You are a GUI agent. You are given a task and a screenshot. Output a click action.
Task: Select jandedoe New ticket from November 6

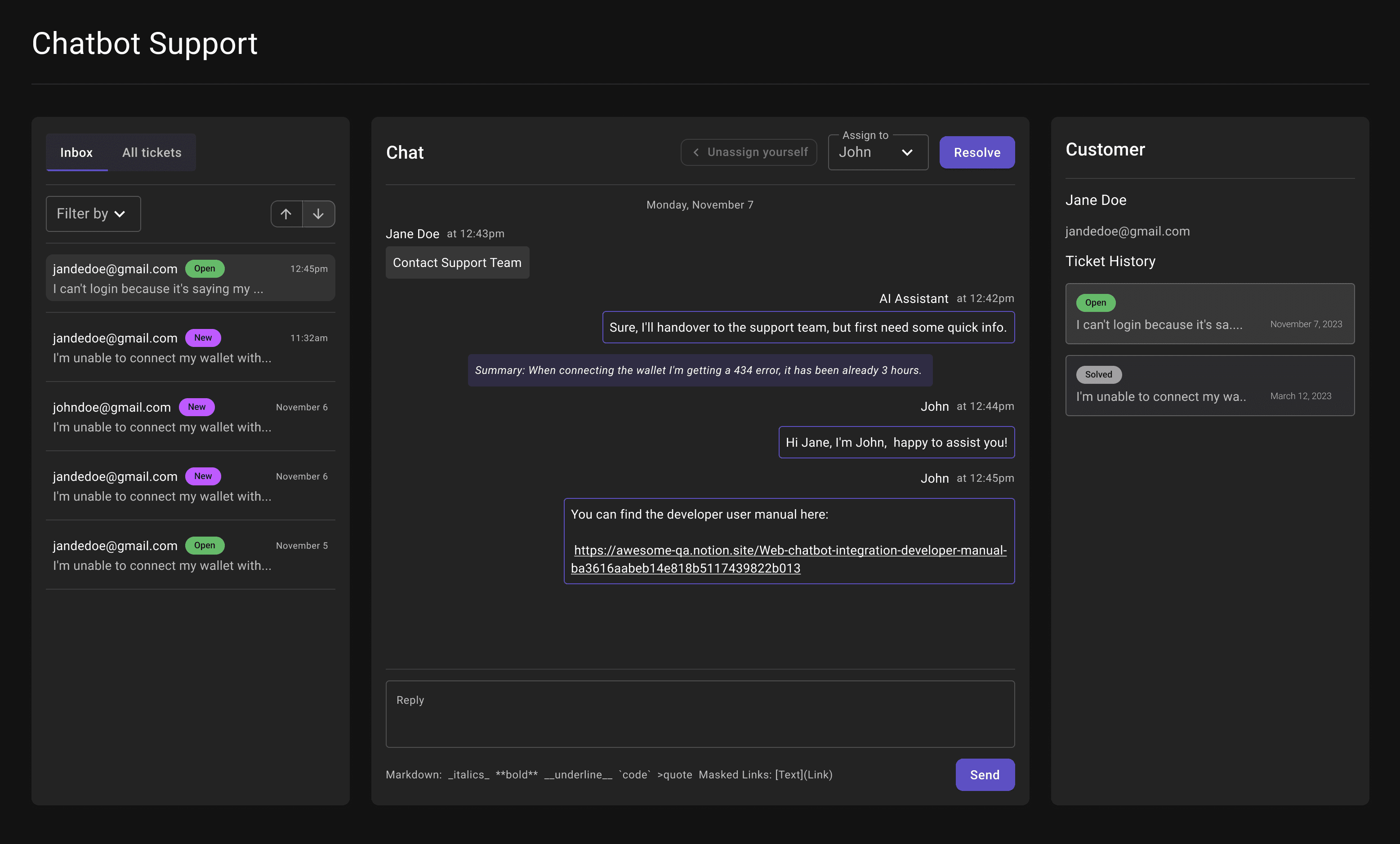(190, 486)
